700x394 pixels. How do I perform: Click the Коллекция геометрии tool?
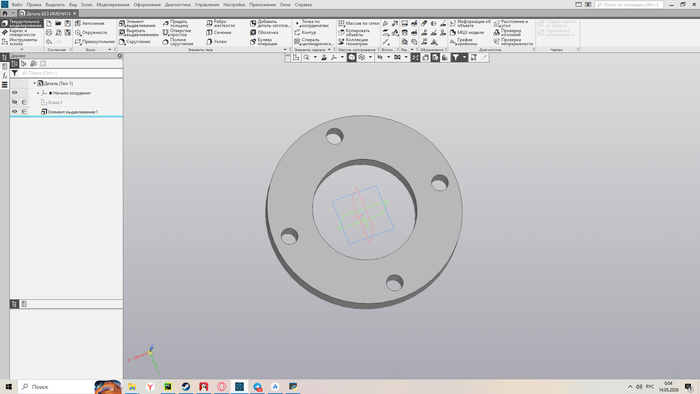353,41
